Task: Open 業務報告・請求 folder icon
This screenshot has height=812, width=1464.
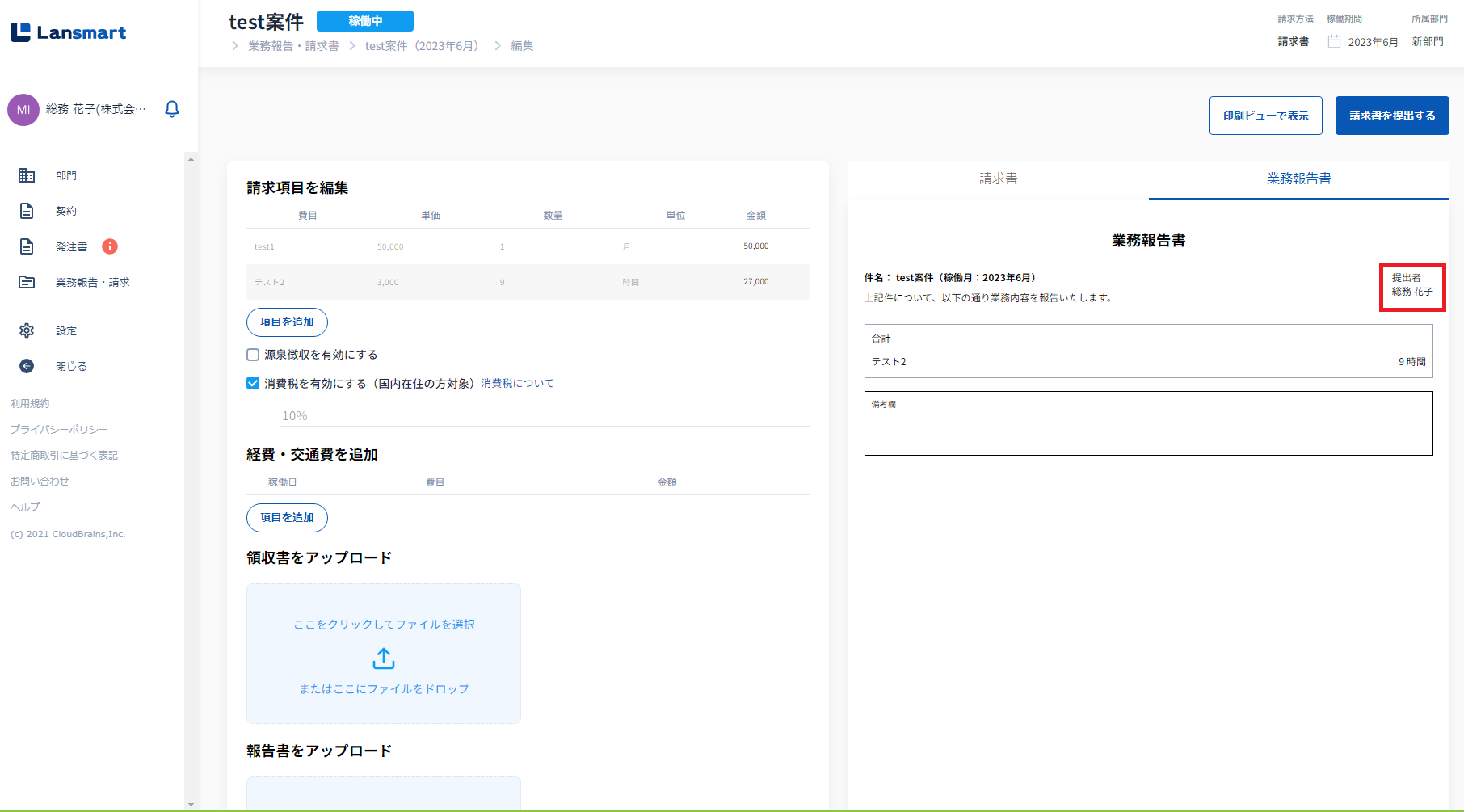Action: (x=27, y=282)
